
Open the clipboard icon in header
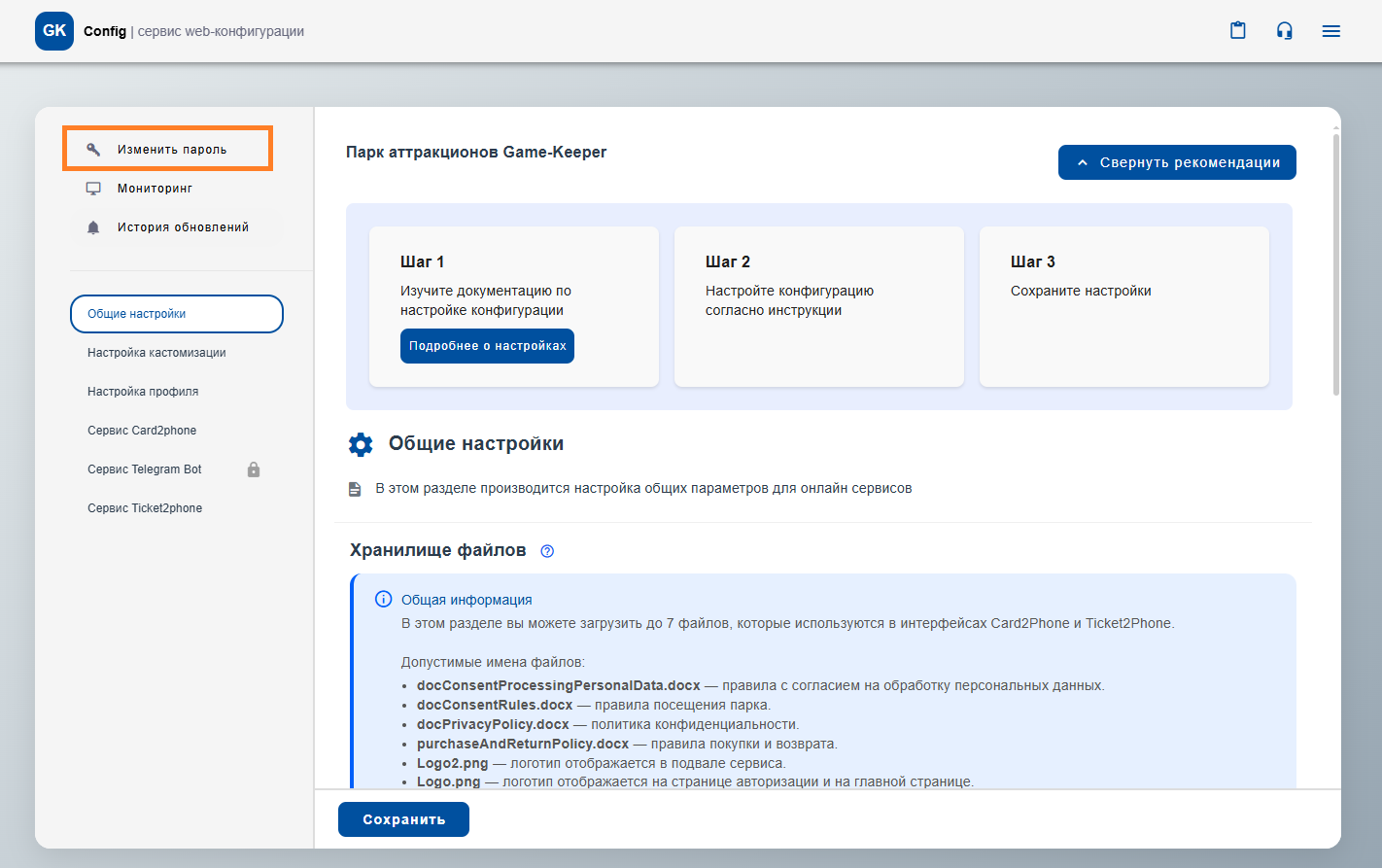click(1237, 31)
